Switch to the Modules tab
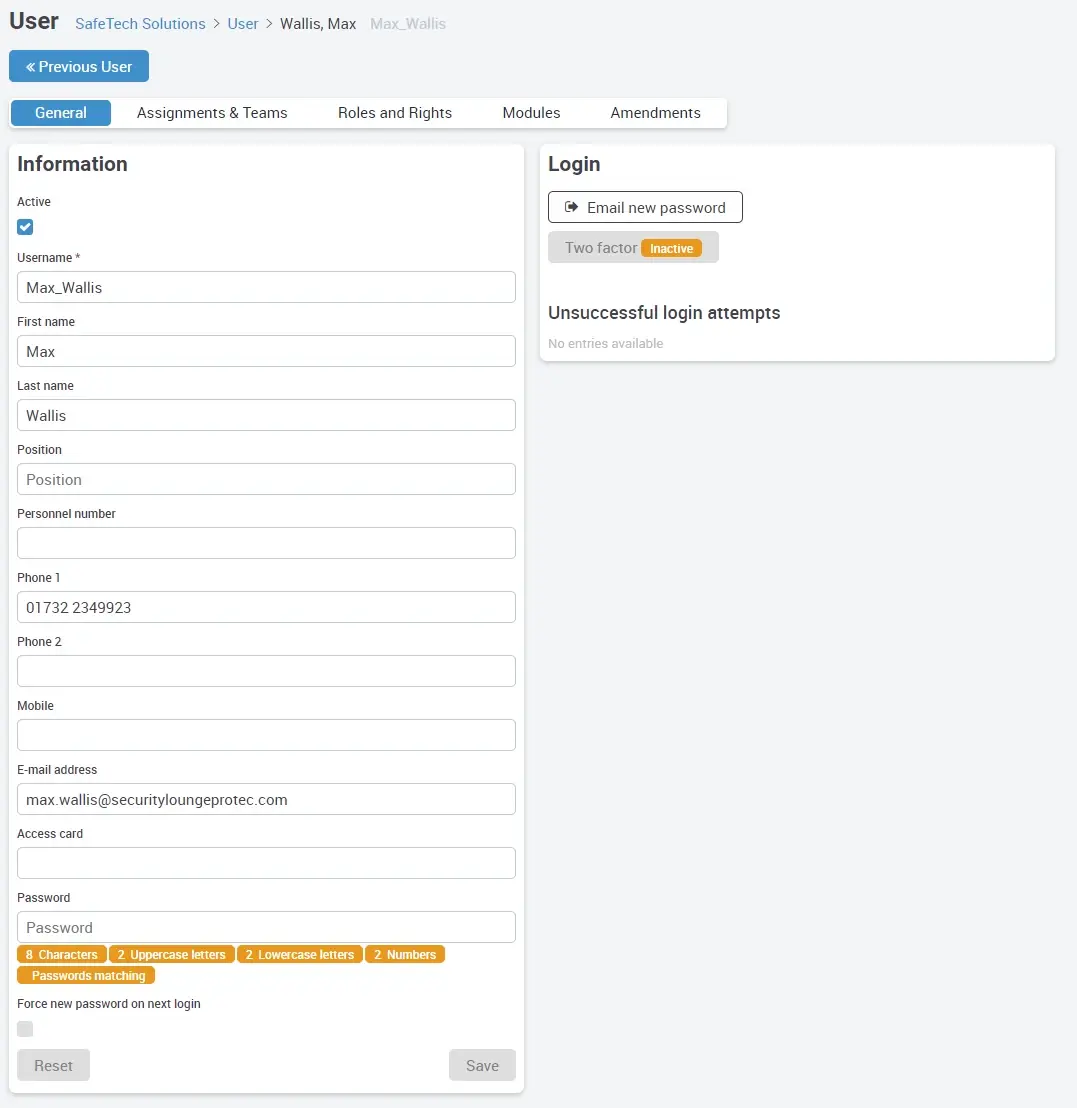This screenshot has width=1077, height=1108. (531, 112)
